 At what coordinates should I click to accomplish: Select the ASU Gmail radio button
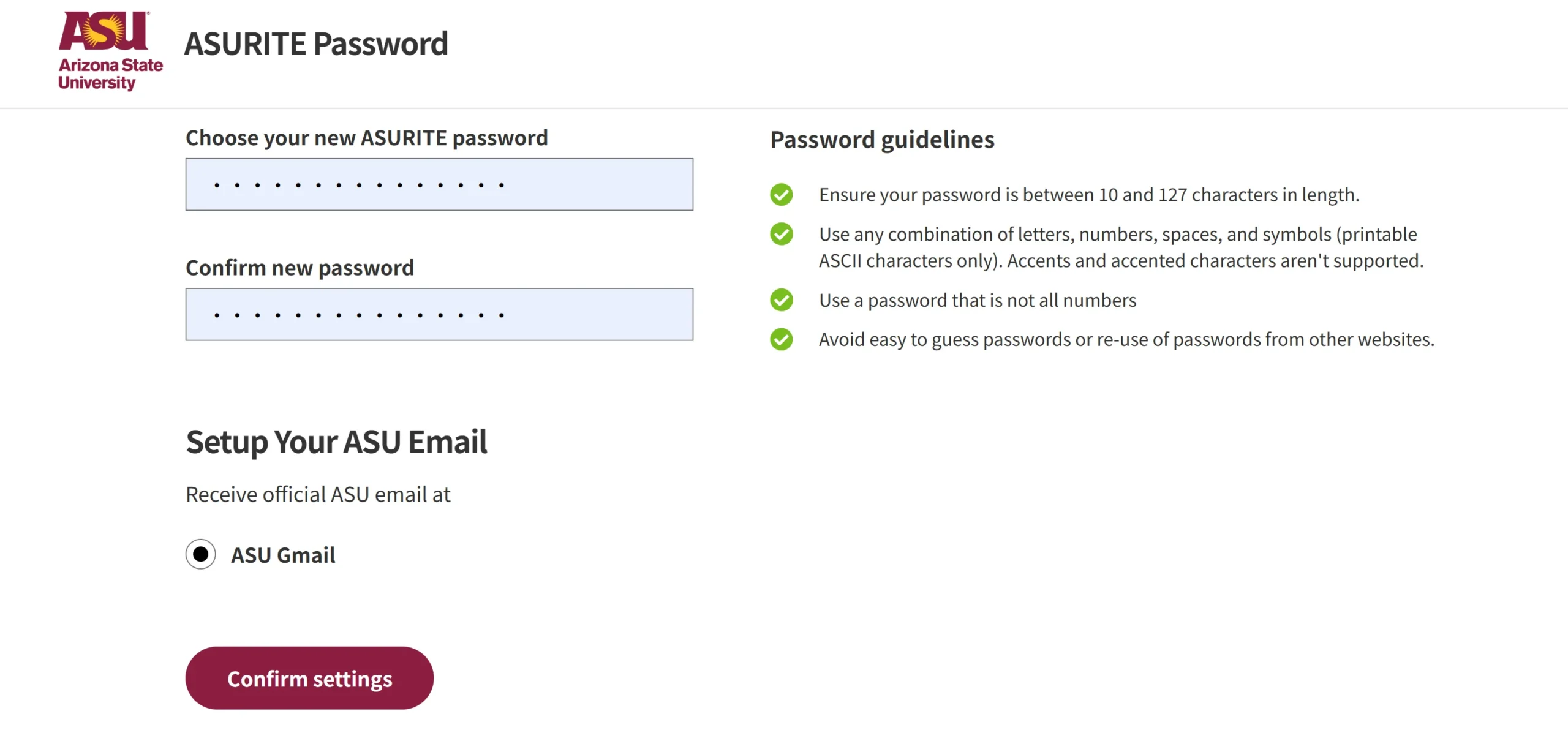coord(201,554)
